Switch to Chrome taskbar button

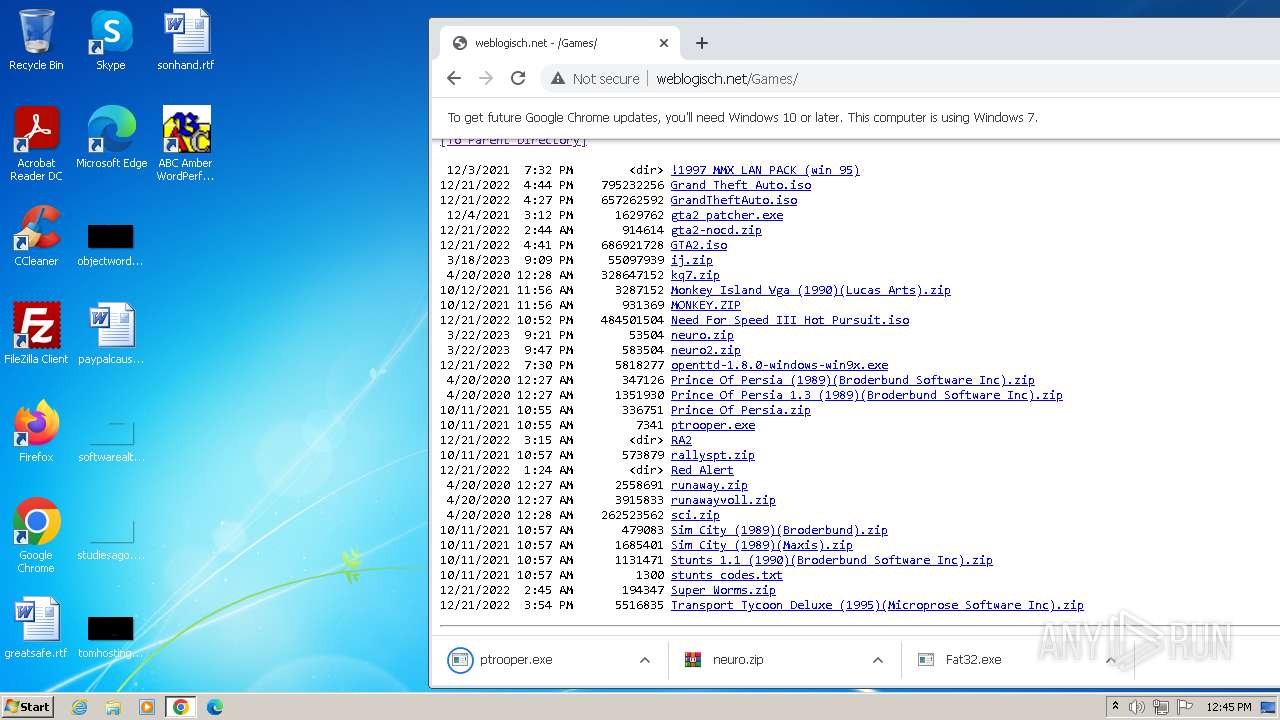pos(181,707)
